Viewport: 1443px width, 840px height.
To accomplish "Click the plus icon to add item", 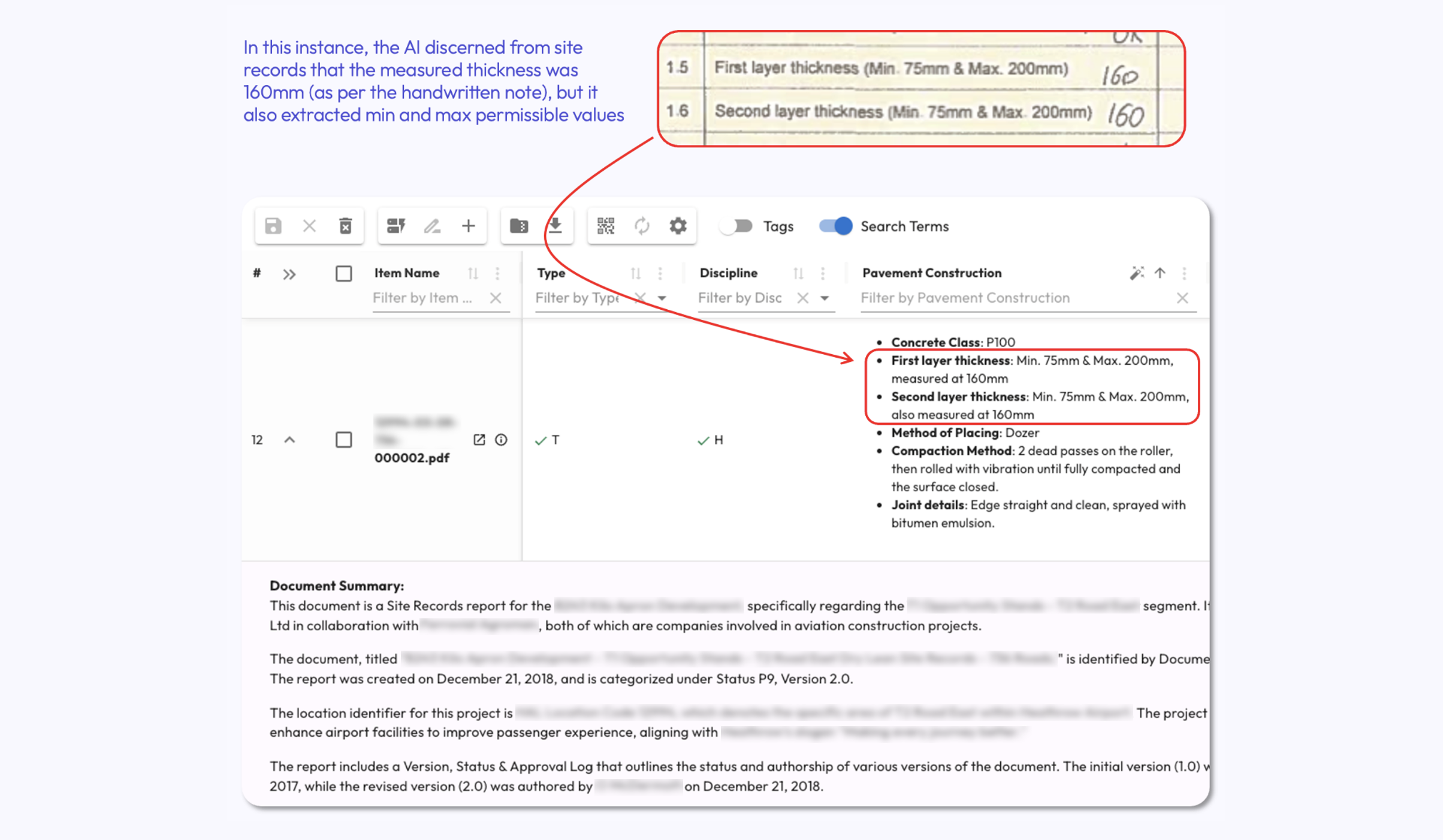I will pos(468,226).
